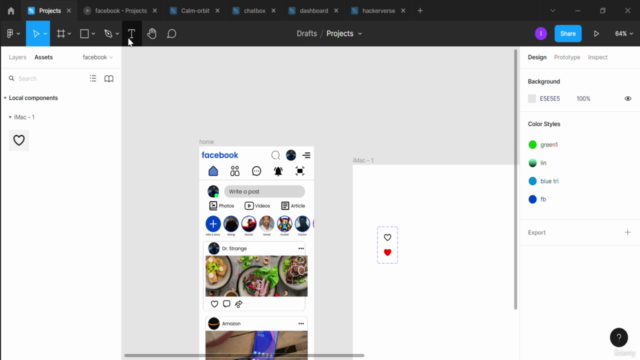Select the blue tri color style
Viewport: 640px width, 360px height.
pos(544,181)
